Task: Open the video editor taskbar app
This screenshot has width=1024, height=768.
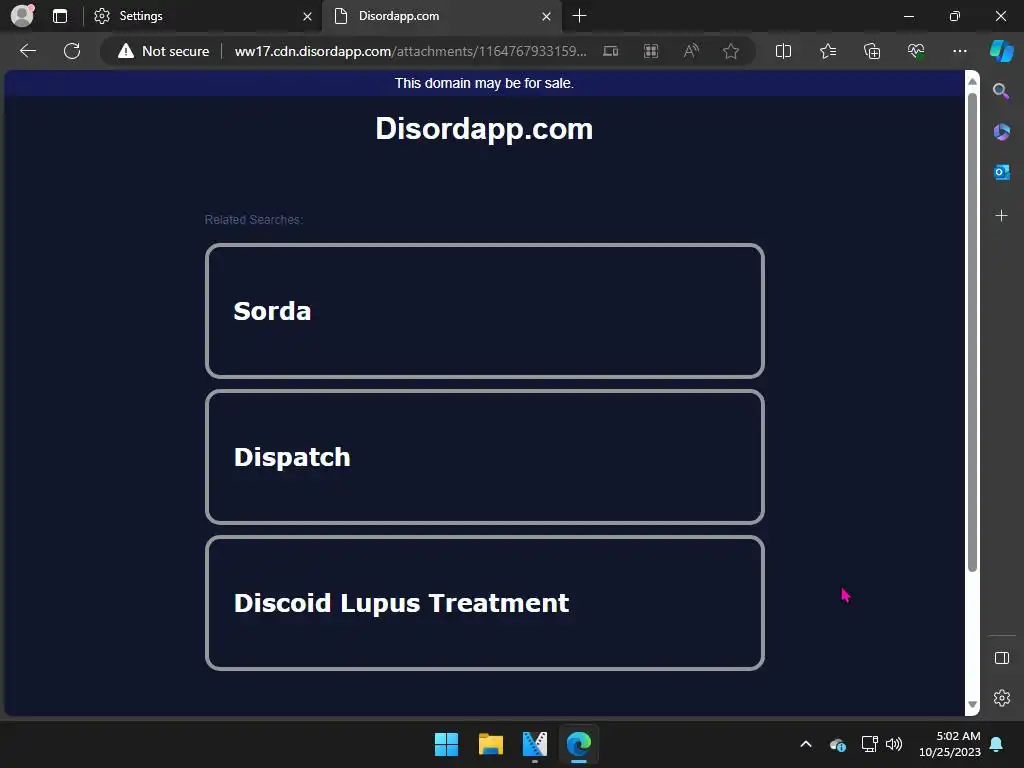Action: [535, 744]
